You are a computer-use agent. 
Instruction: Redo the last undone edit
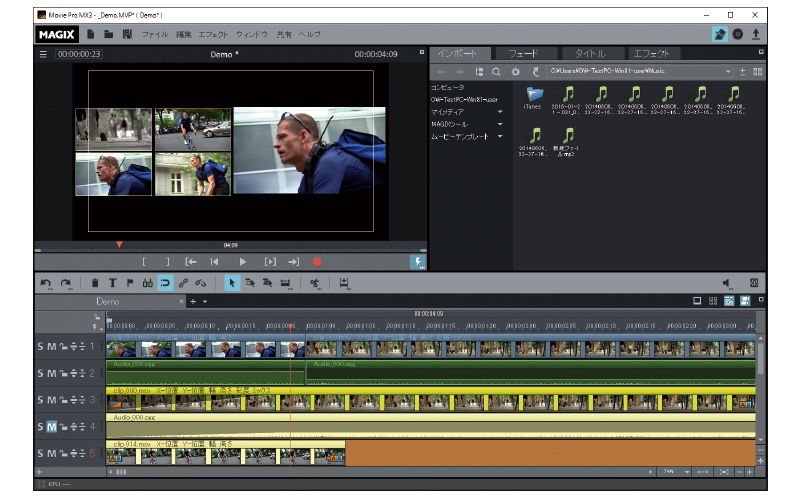[66, 283]
